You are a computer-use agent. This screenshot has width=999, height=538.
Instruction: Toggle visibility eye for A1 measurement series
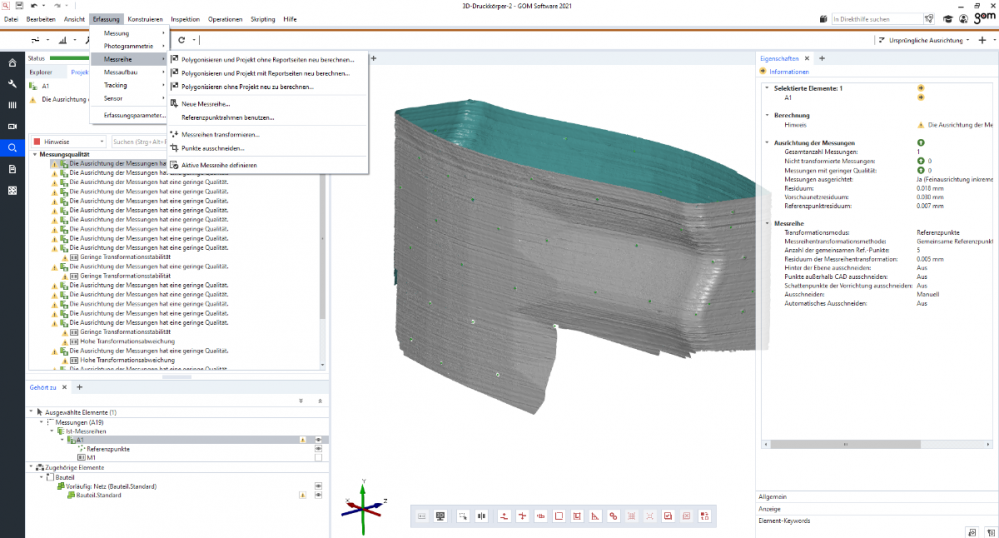click(318, 439)
